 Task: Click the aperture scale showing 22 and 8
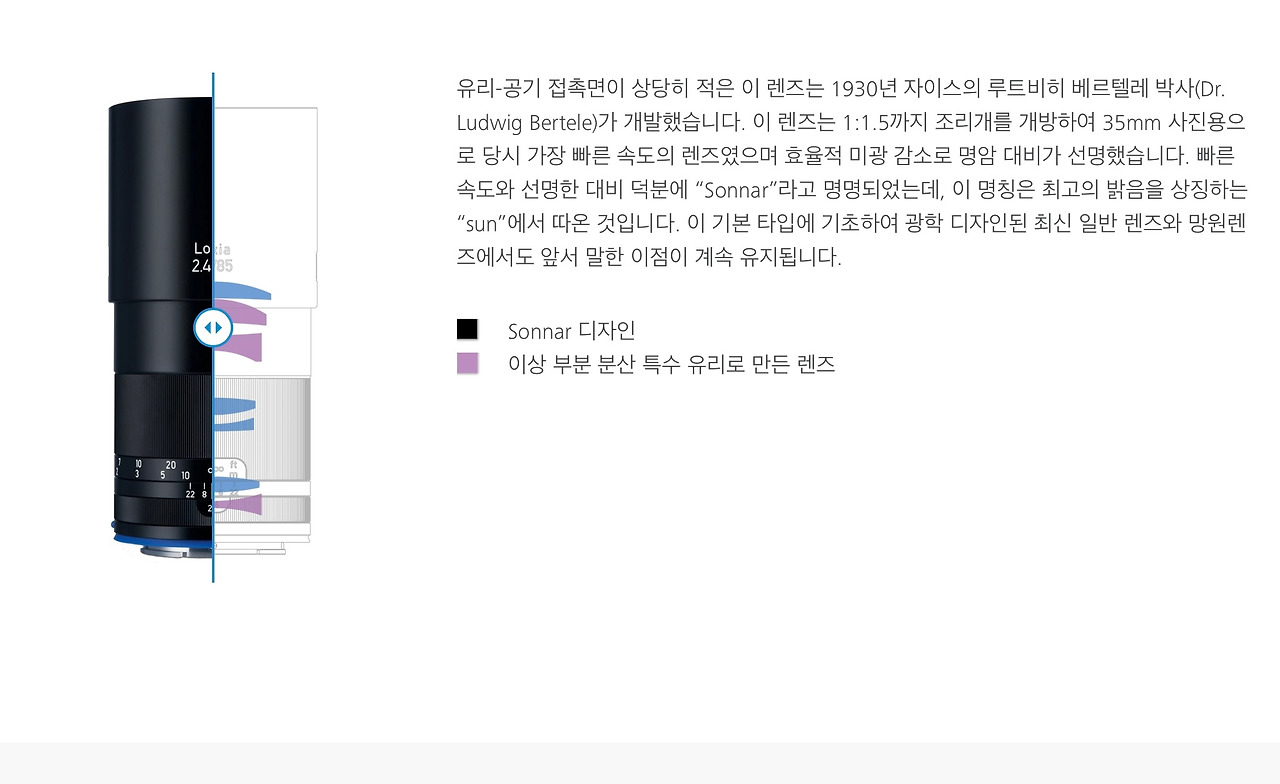197,493
